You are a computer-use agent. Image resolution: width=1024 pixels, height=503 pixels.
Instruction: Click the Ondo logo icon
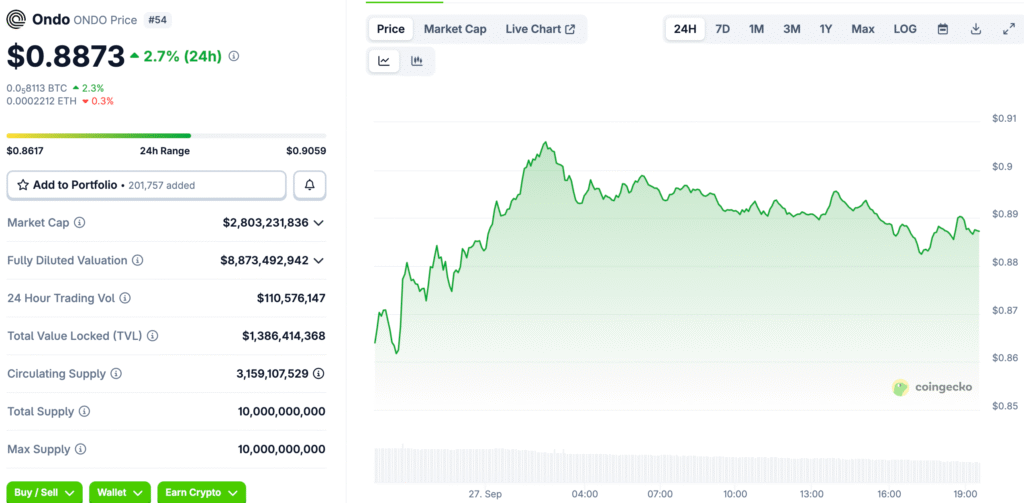click(x=17, y=20)
